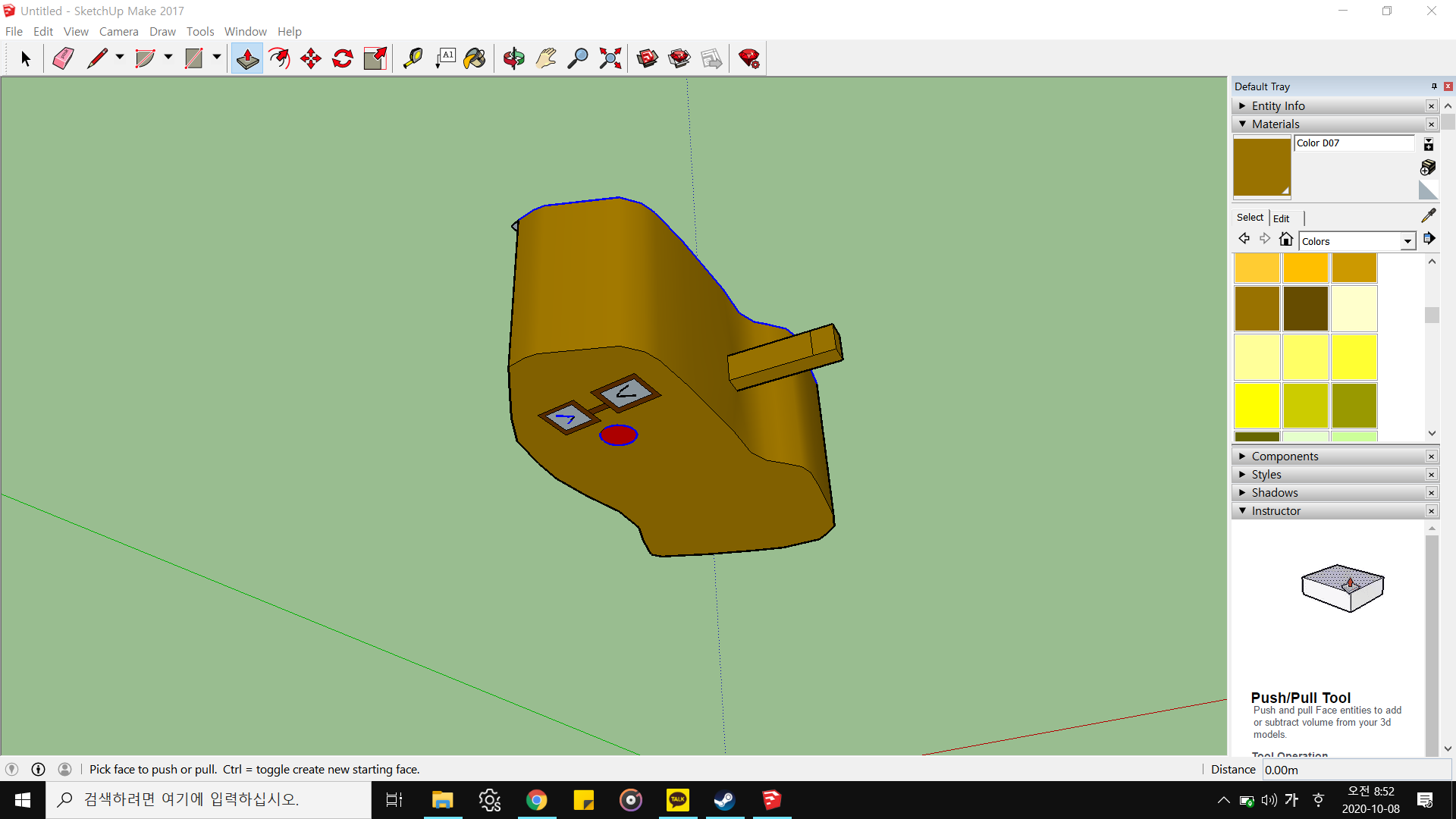Click the Color D07 name field
The height and width of the screenshot is (819, 1456).
coord(1354,143)
